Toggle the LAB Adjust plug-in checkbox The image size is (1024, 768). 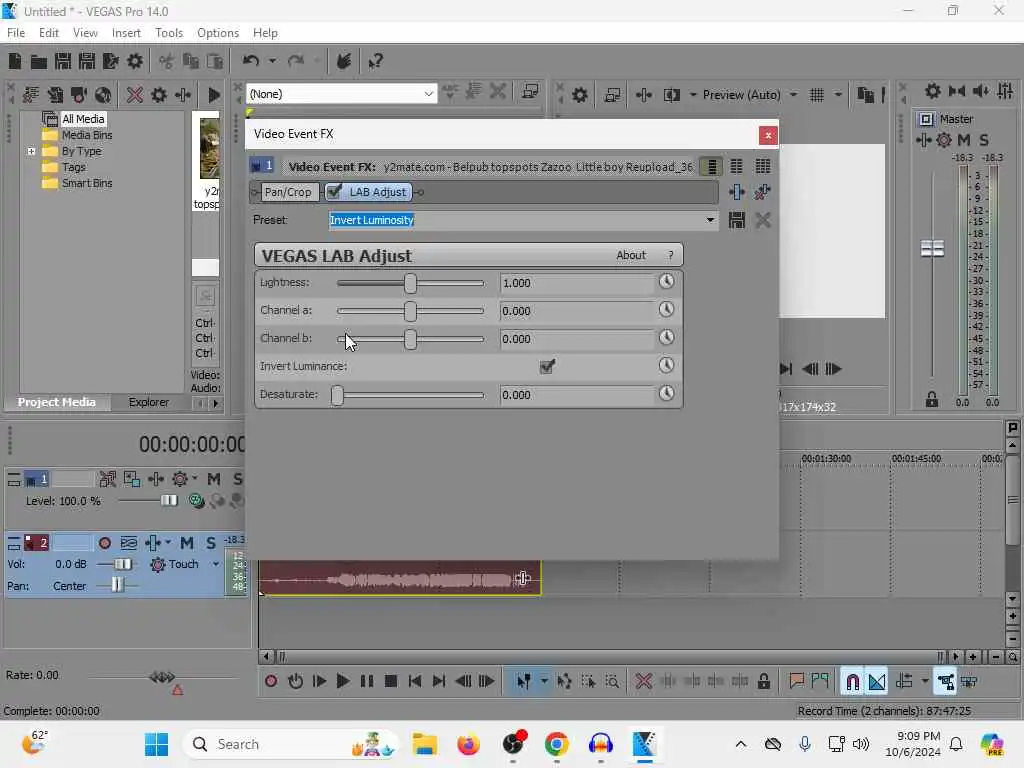click(334, 191)
